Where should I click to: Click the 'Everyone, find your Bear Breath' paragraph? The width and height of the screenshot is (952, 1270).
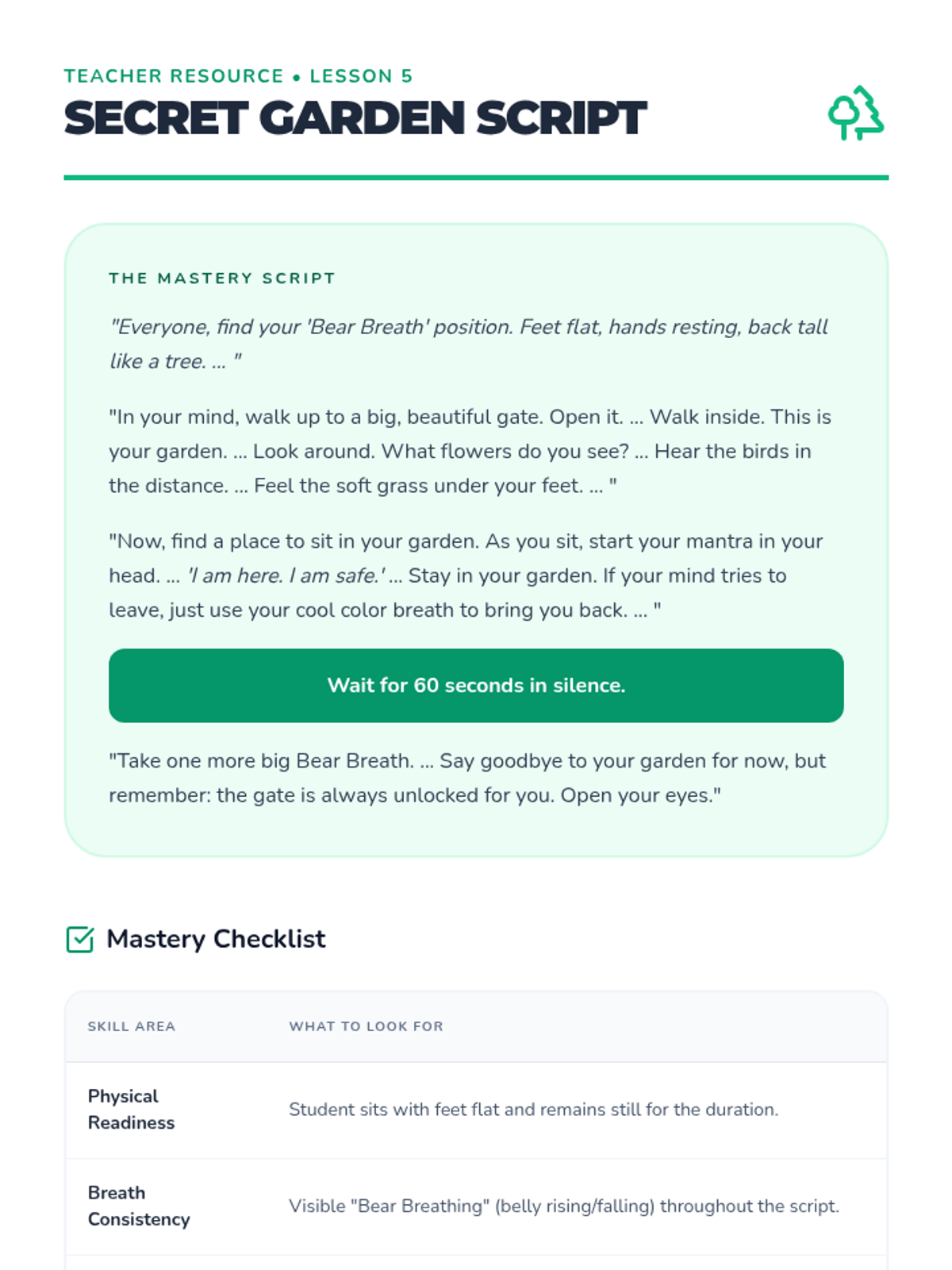pyautogui.click(x=468, y=344)
